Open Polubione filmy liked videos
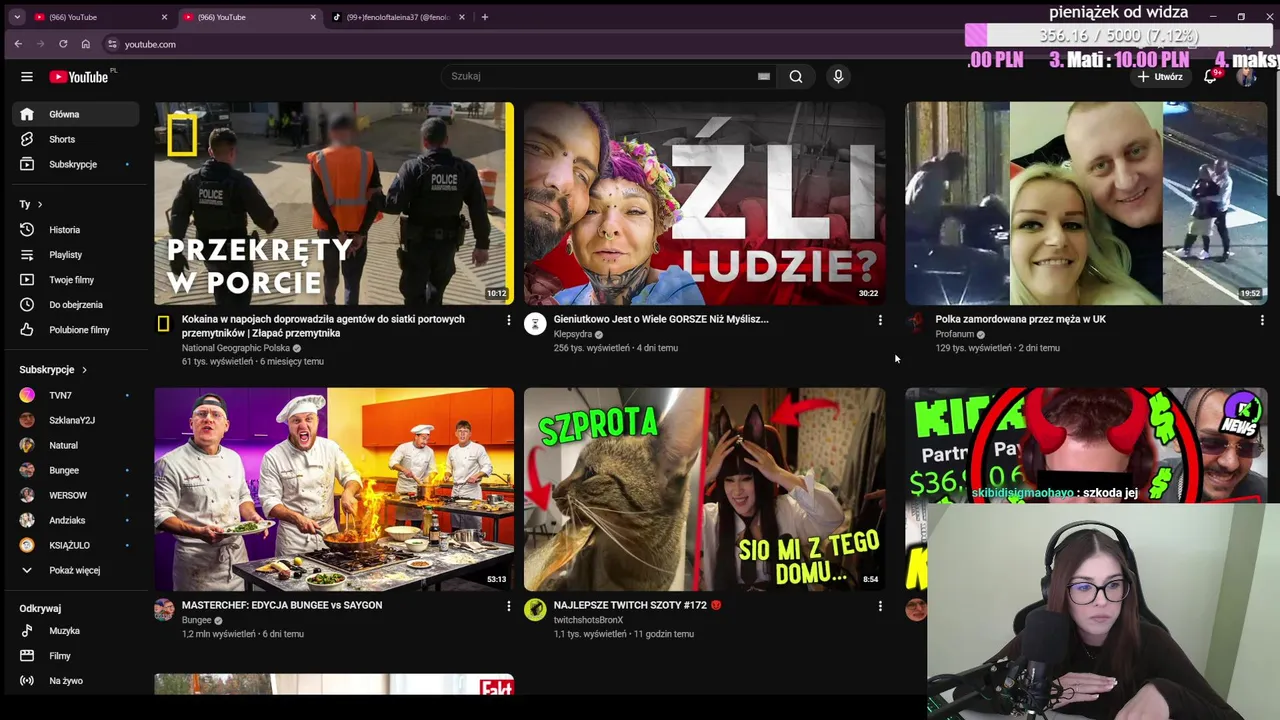This screenshot has height=720, width=1280. point(76,330)
